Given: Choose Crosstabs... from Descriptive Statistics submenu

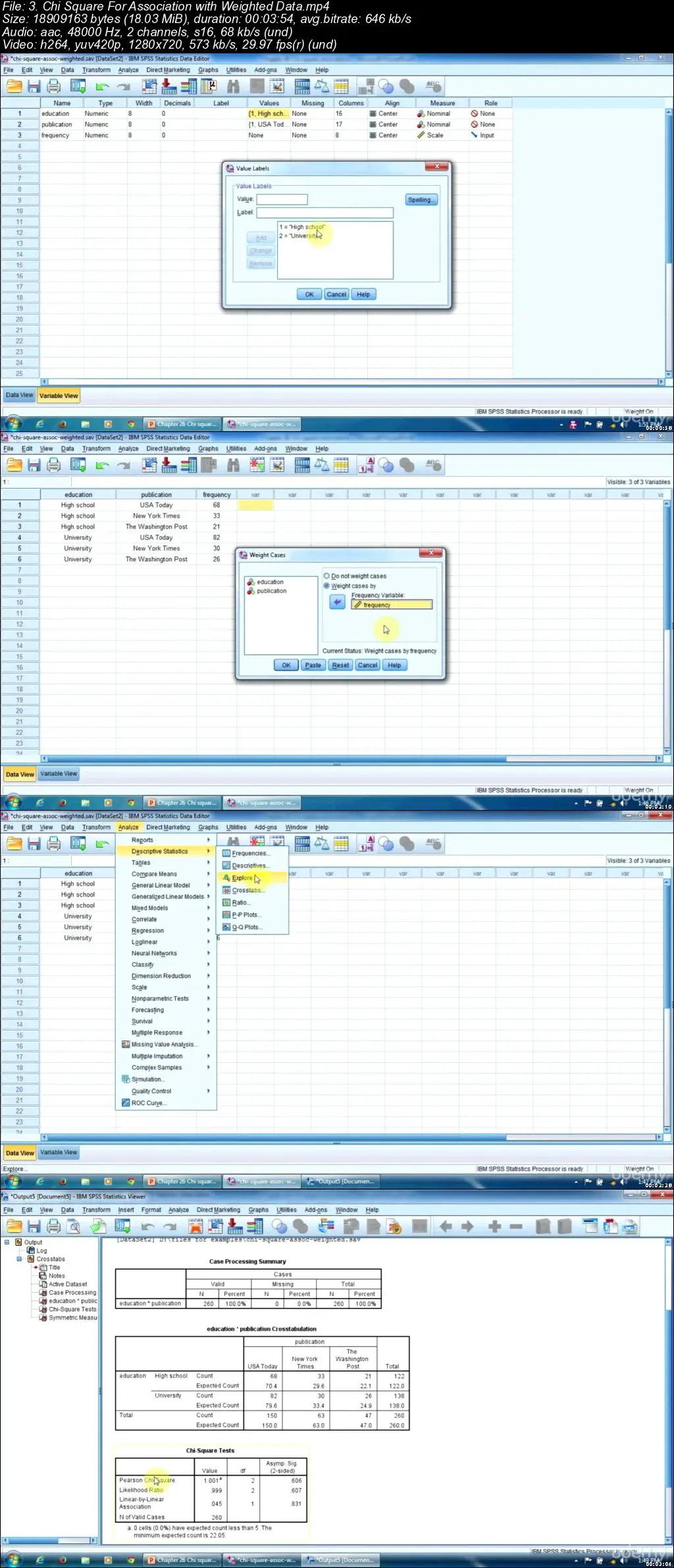Looking at the screenshot, I should coord(253,890).
